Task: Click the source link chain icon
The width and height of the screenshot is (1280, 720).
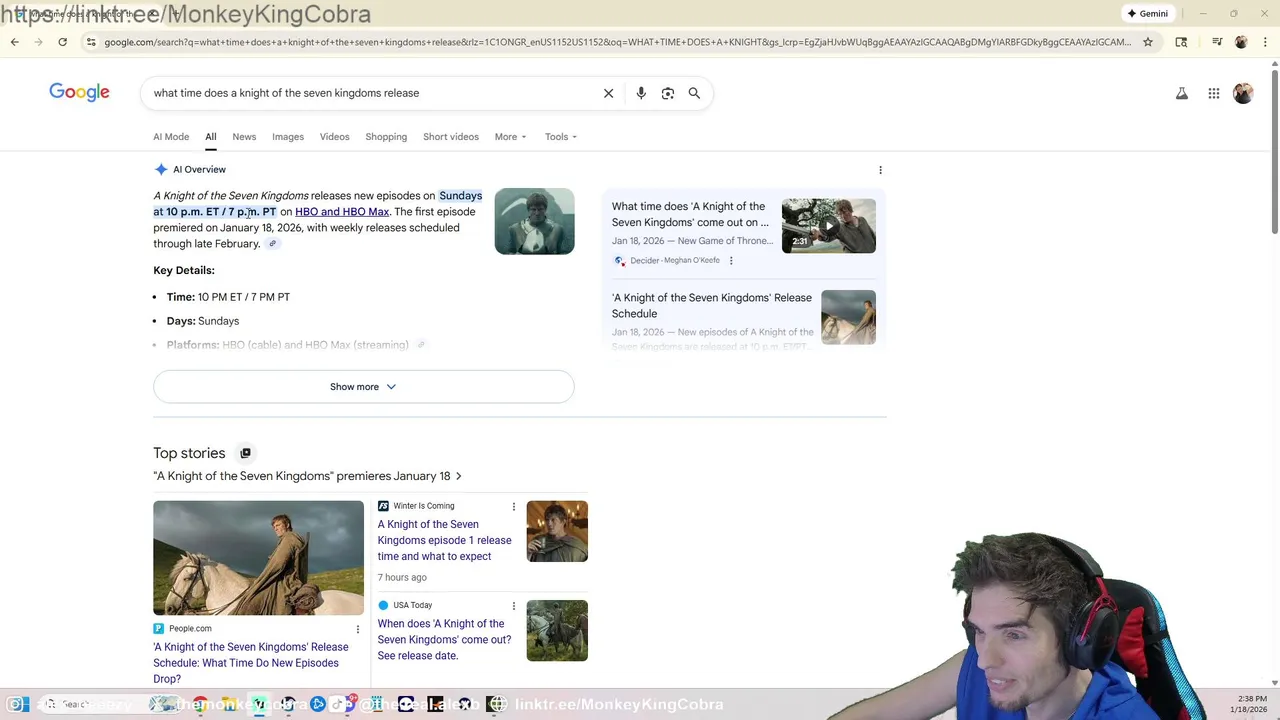Action: point(272,244)
